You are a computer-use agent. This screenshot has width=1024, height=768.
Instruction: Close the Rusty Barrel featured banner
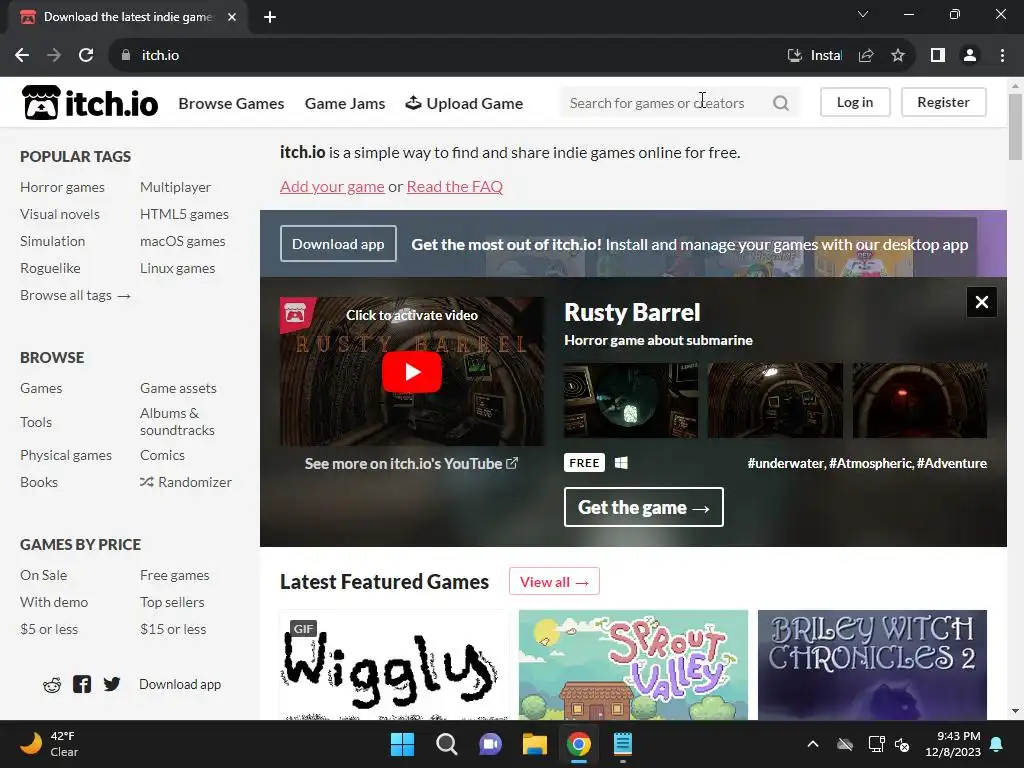pyautogui.click(x=982, y=302)
